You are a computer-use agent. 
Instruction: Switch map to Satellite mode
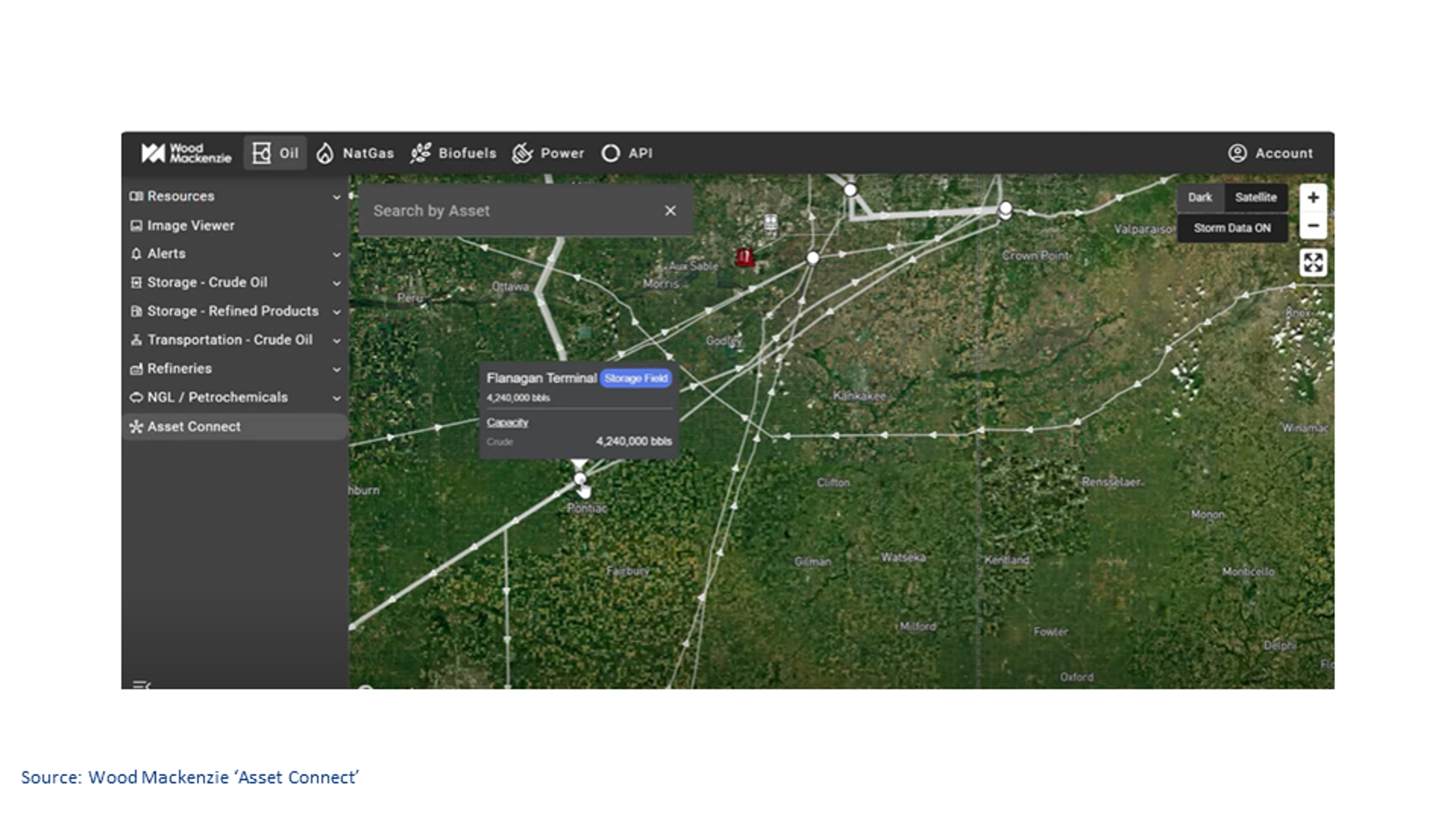(x=1255, y=197)
